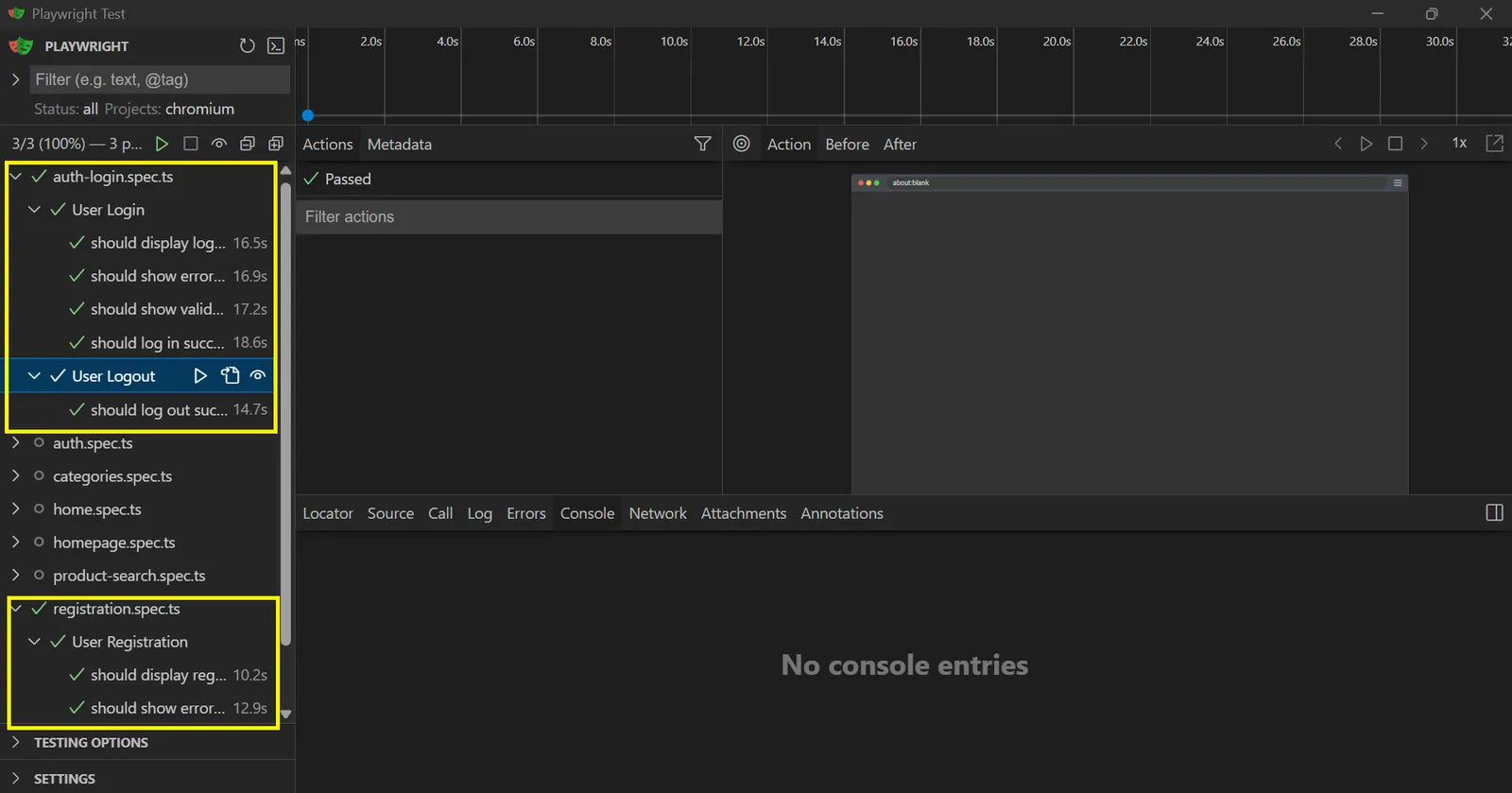Run the User Logout group
Screen dimensions: 1512x793
(200, 375)
